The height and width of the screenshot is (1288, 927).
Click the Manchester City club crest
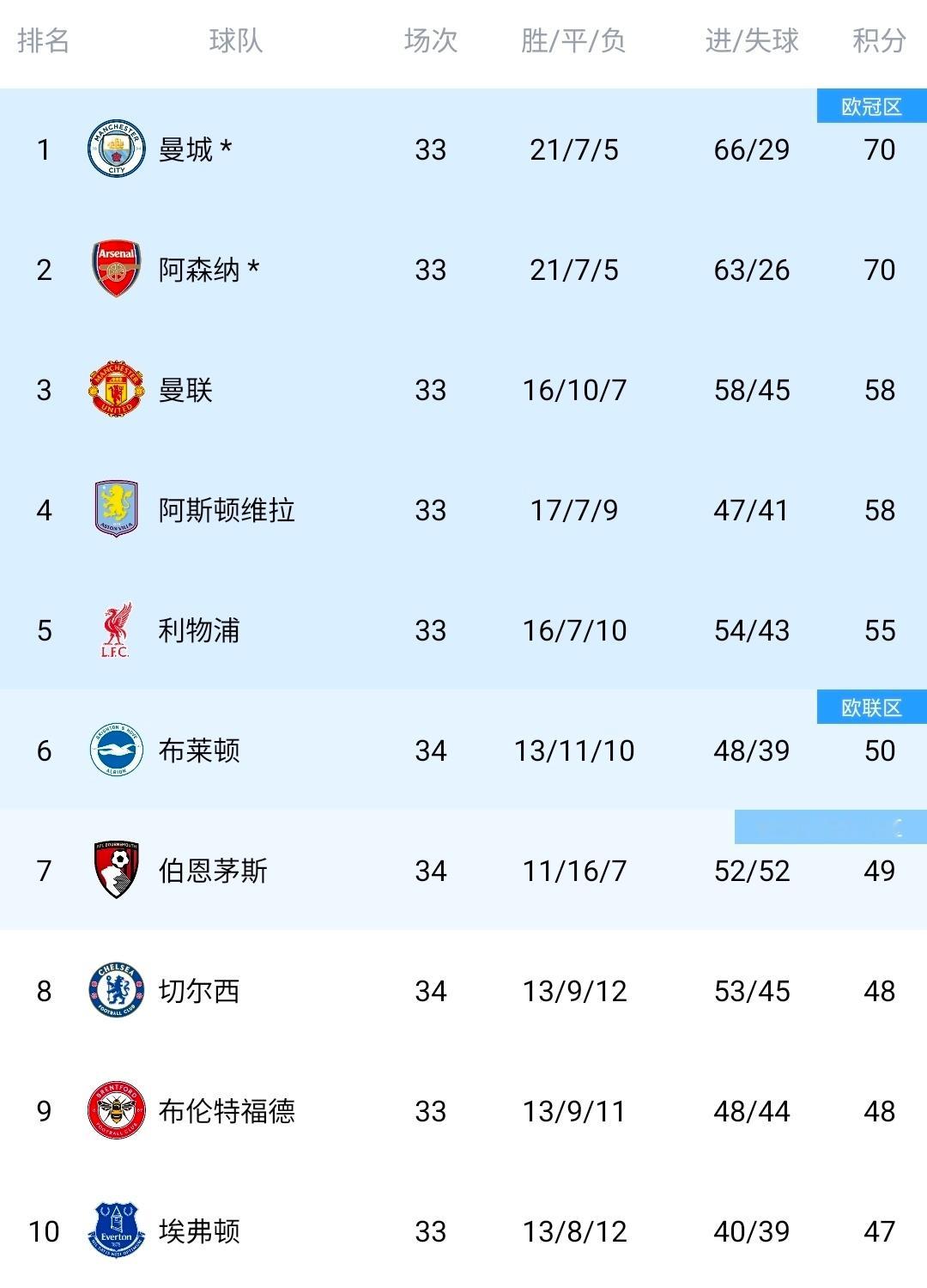[x=116, y=149]
